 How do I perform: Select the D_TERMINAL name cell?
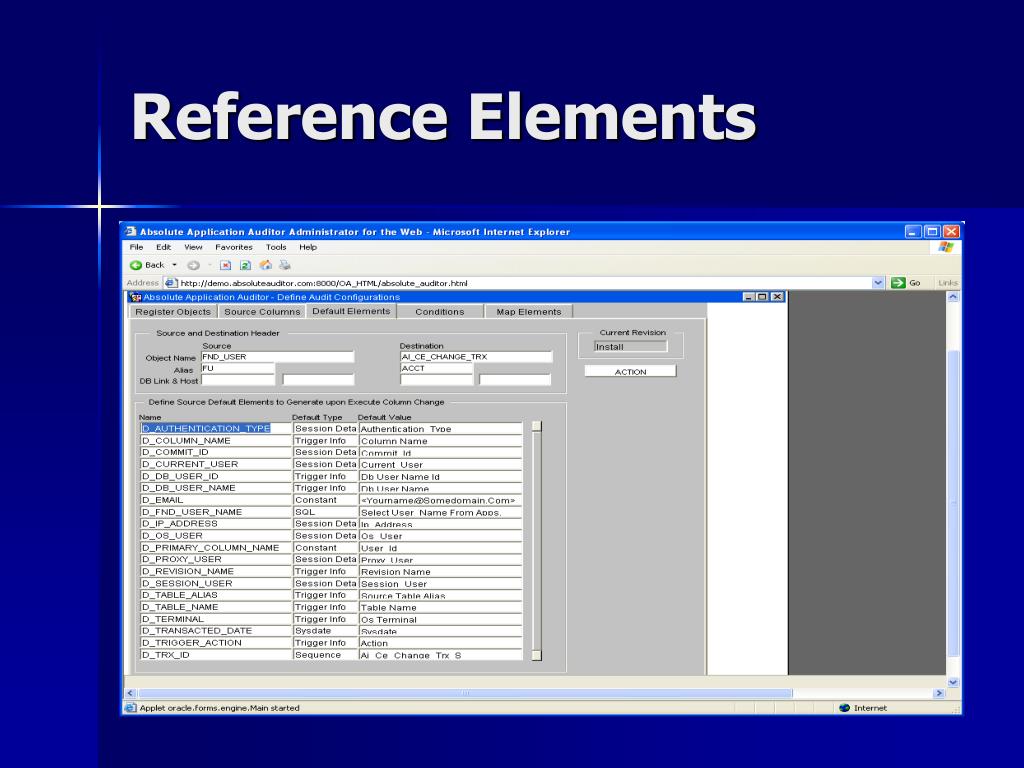216,619
